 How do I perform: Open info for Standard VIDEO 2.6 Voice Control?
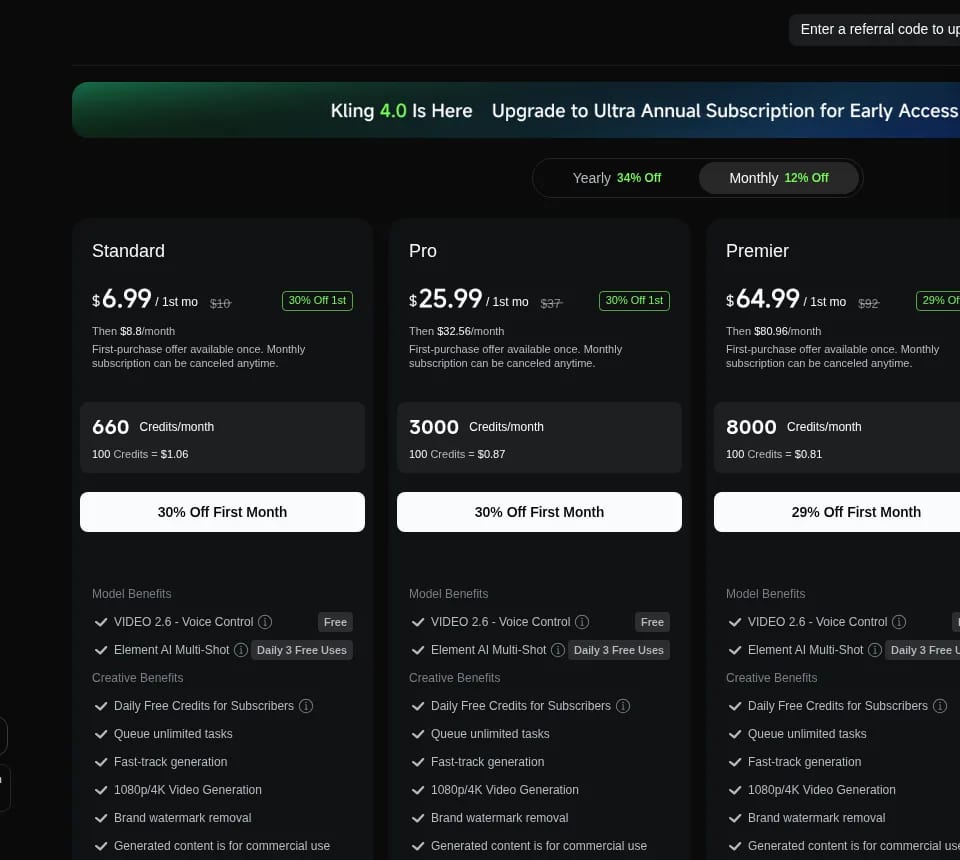(x=264, y=622)
